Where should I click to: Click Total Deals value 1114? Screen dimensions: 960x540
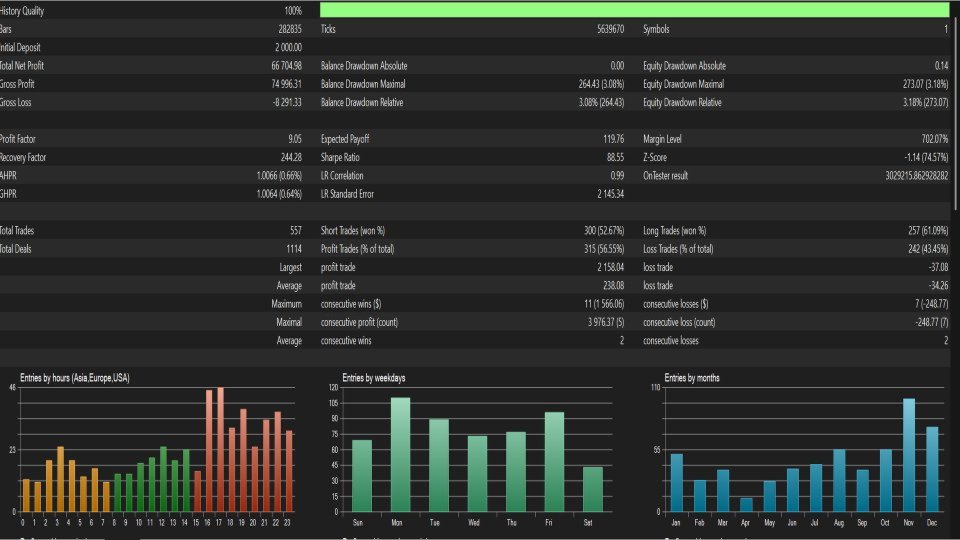coord(294,249)
